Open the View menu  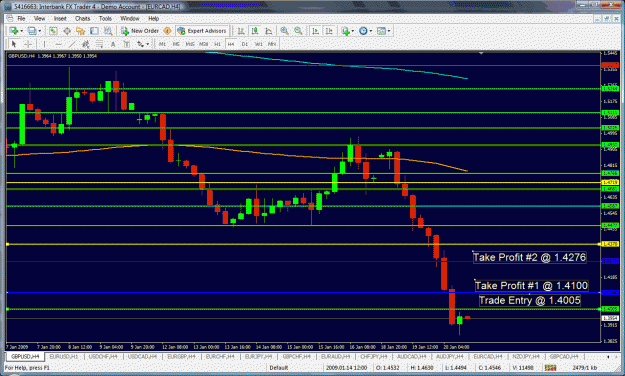pos(39,18)
